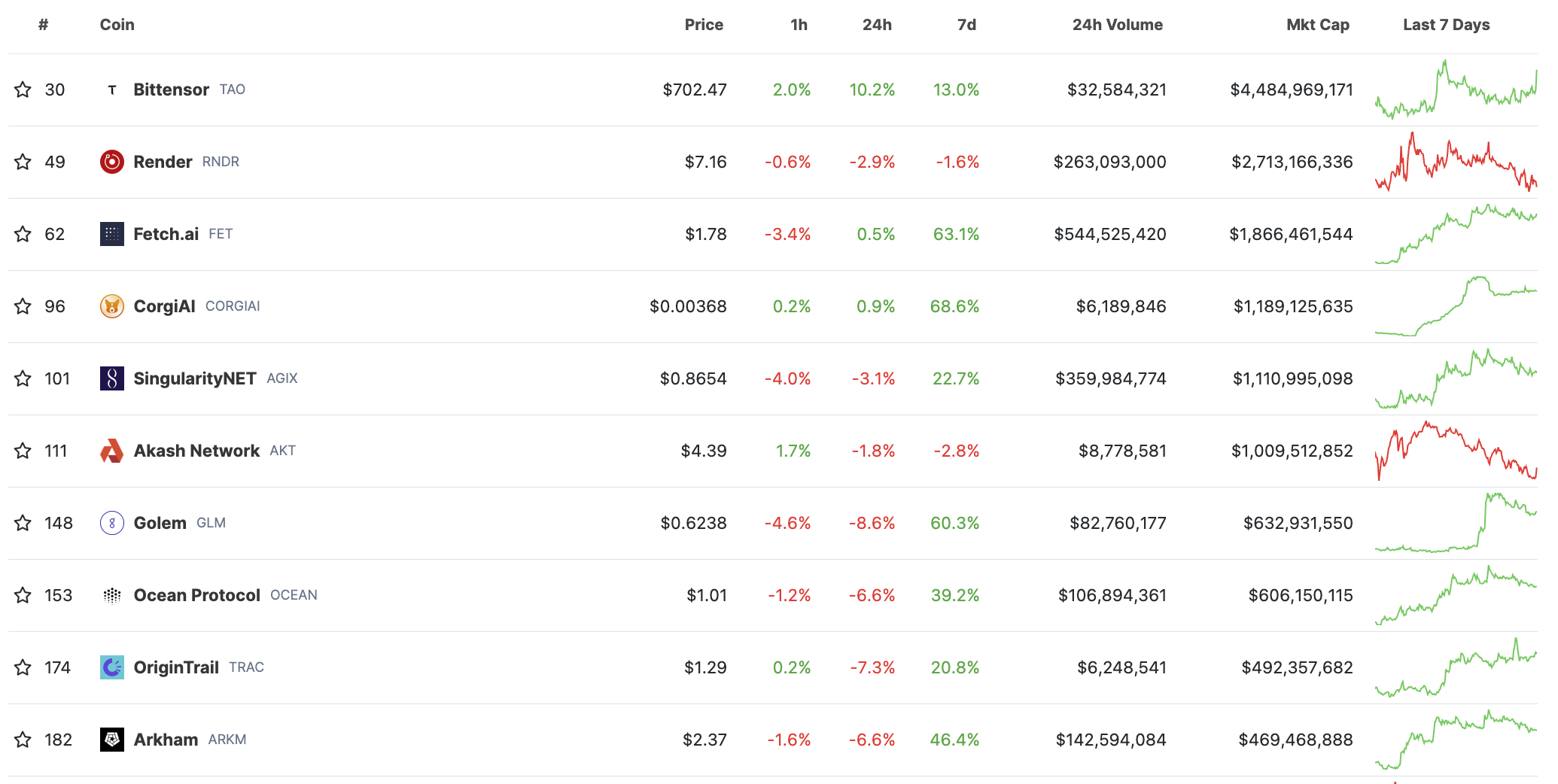Click the $142,594,084 volume value

click(1111, 740)
